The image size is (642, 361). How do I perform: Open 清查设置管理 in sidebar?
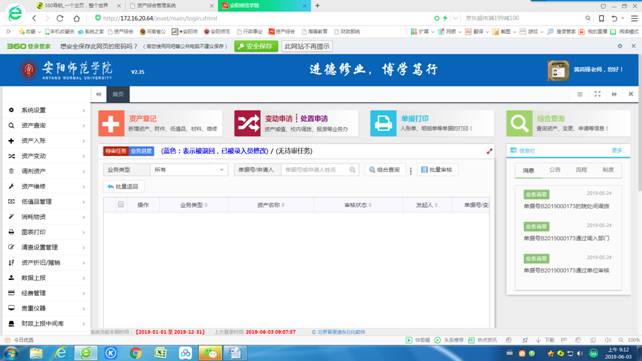coord(40,247)
